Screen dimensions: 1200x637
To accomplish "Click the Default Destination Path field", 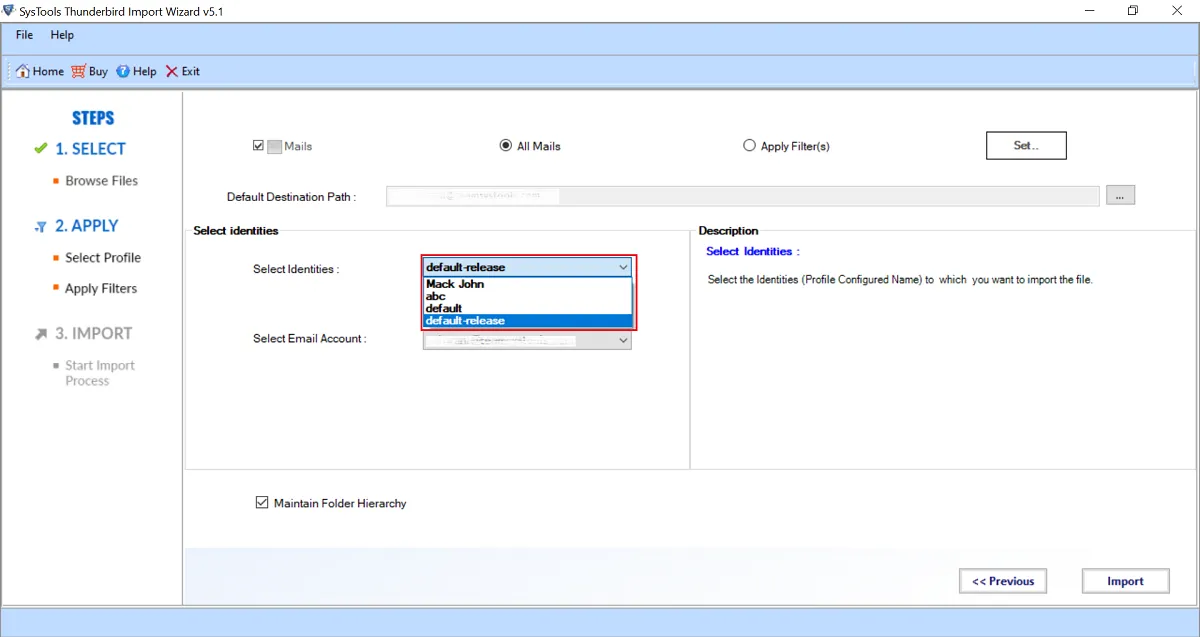I will click(x=742, y=196).
